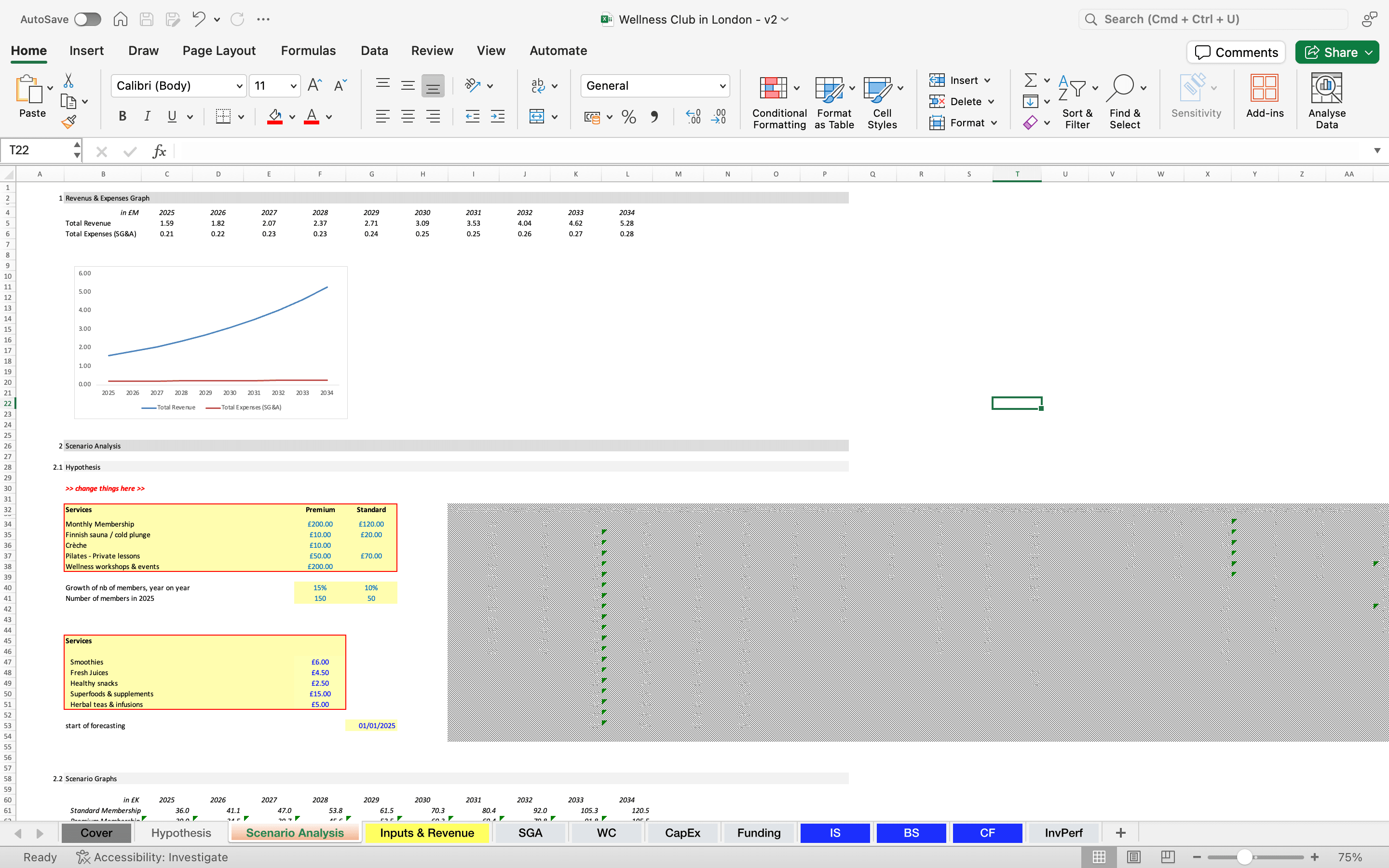The height and width of the screenshot is (868, 1389).
Task: Toggle top align button
Action: (x=382, y=85)
